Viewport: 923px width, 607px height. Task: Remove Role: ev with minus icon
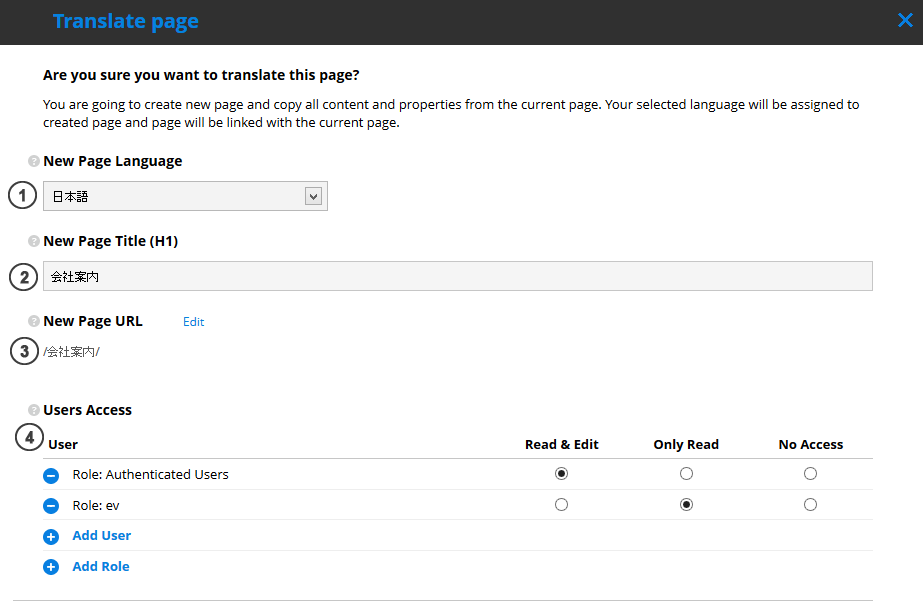click(51, 506)
